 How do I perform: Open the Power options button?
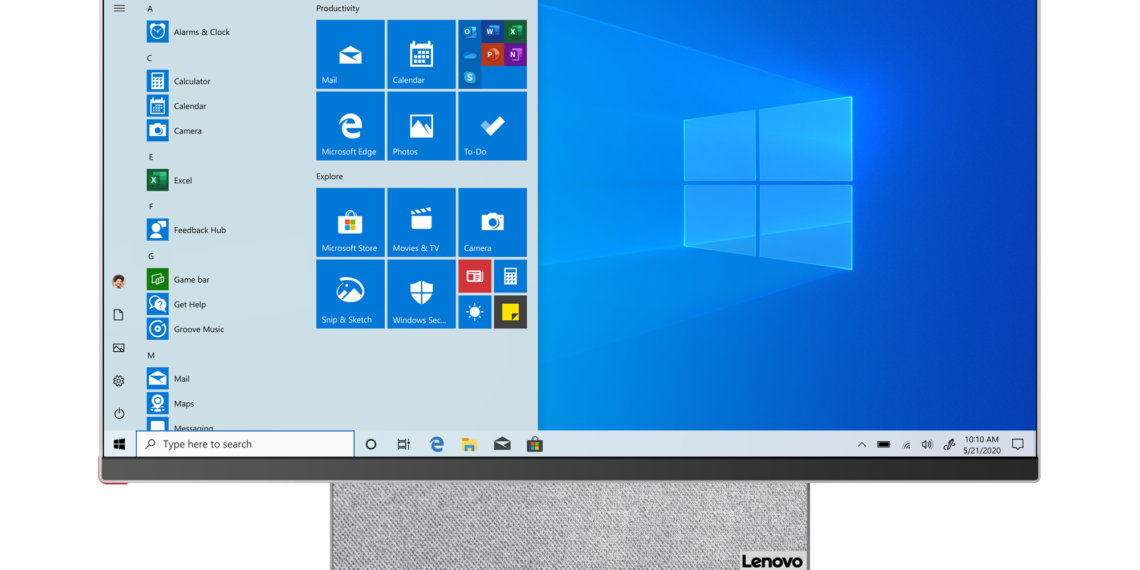click(x=119, y=413)
